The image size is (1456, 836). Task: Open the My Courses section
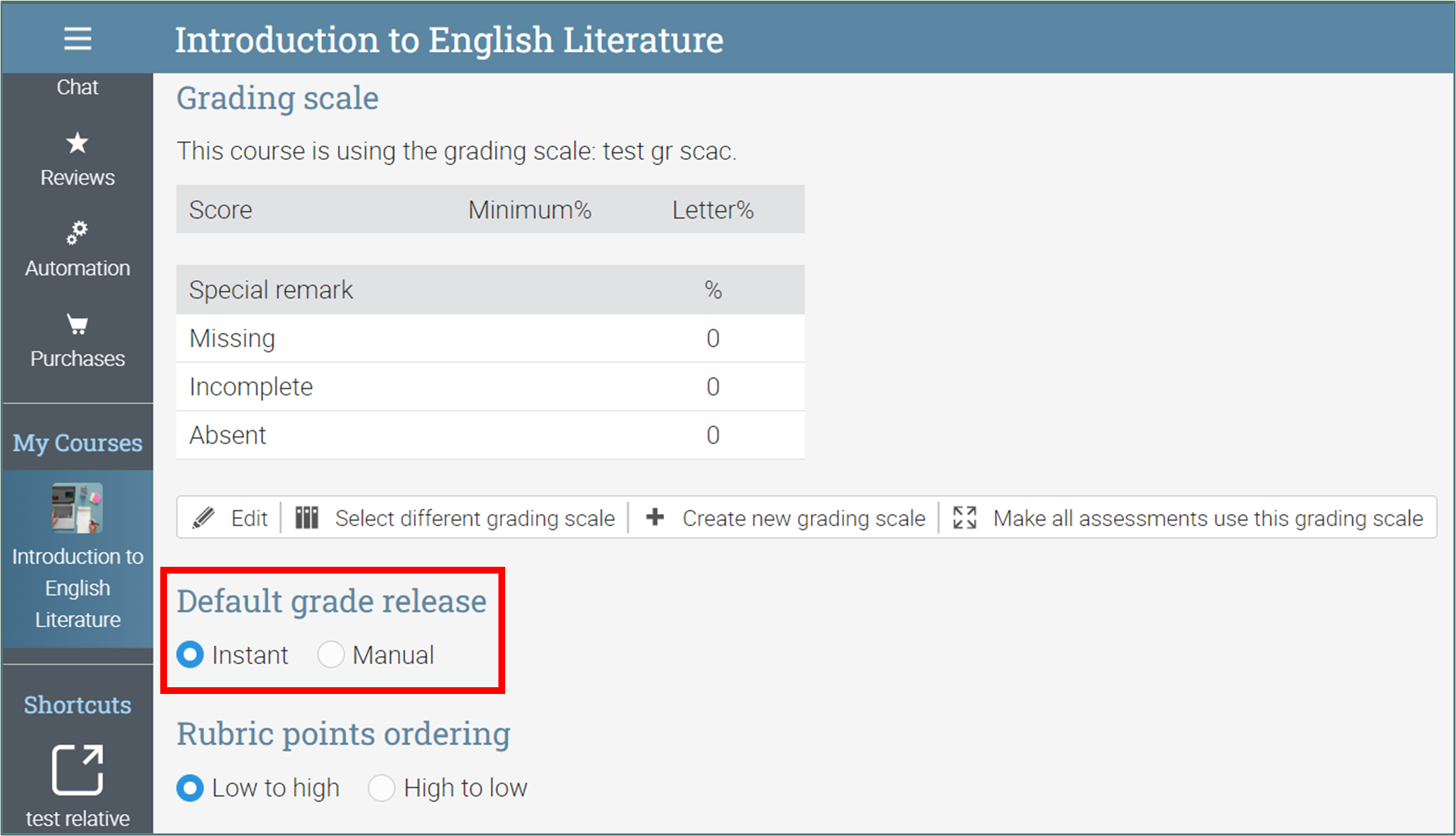coord(77,443)
